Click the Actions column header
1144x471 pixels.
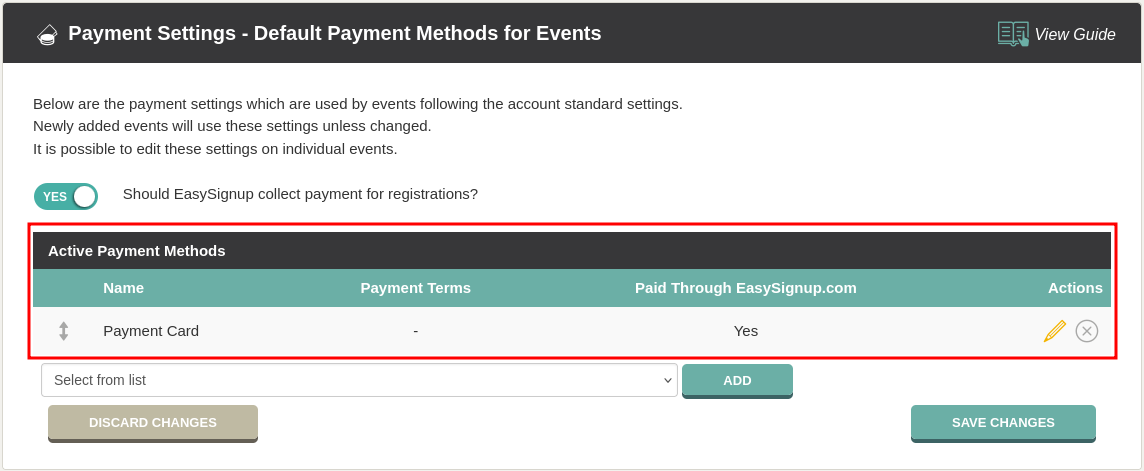(x=1075, y=288)
